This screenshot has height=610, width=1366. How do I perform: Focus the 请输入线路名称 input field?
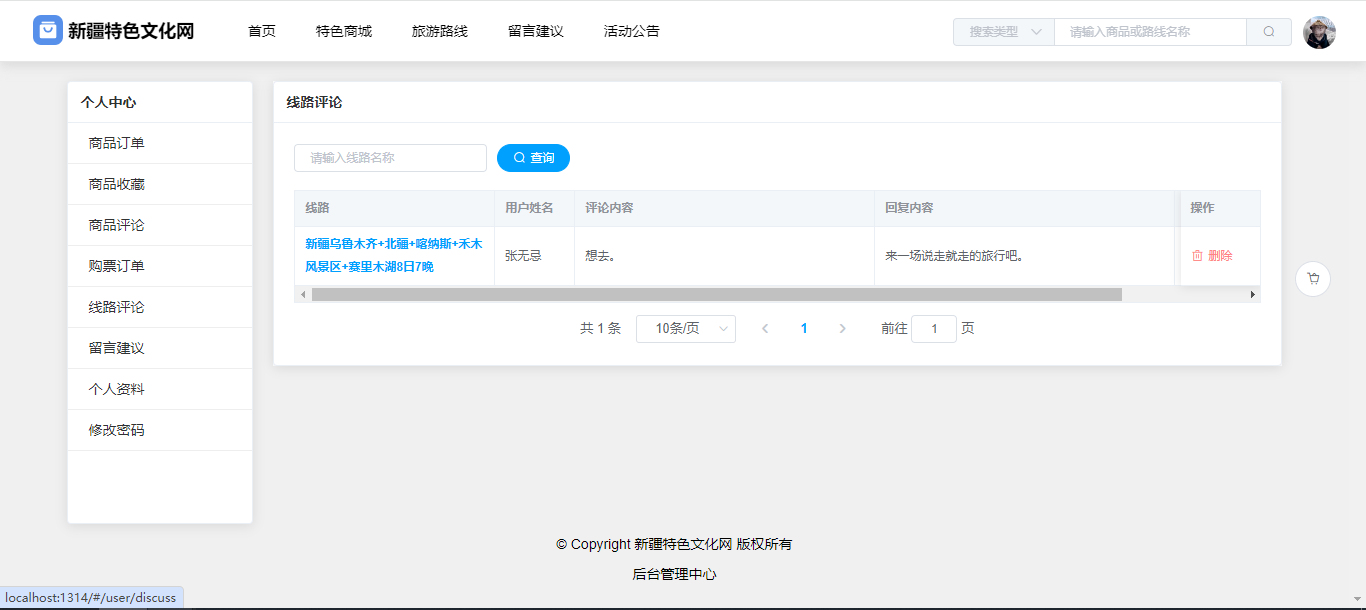click(x=390, y=158)
